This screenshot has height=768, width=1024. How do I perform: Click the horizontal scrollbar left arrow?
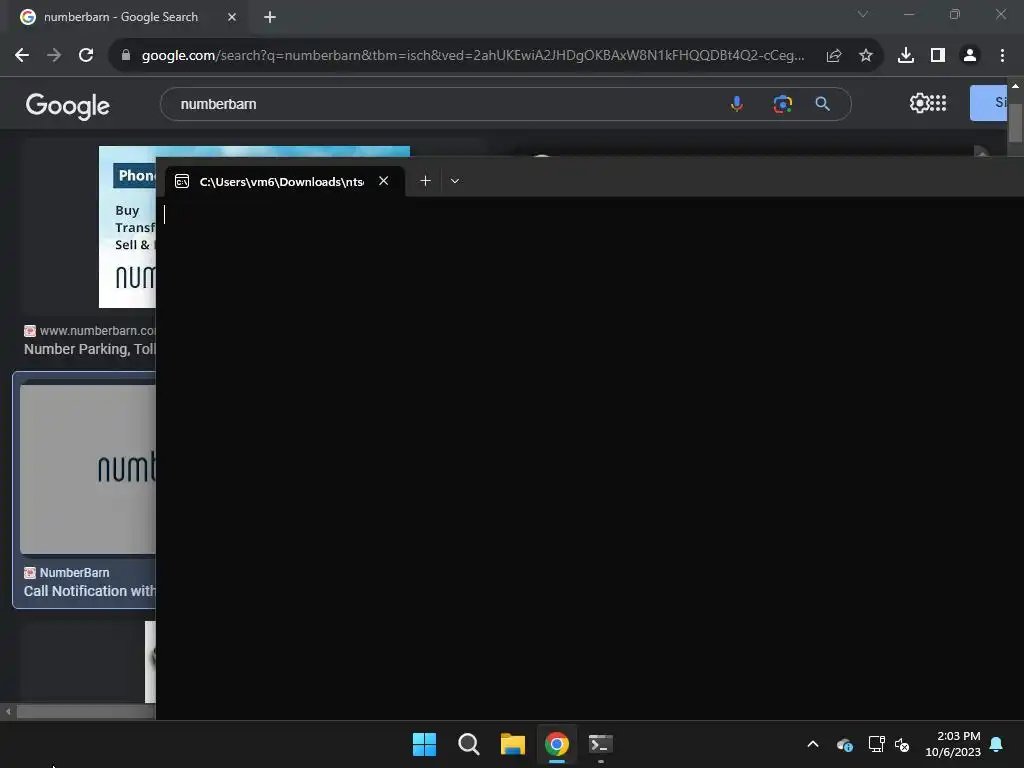click(x=8, y=712)
